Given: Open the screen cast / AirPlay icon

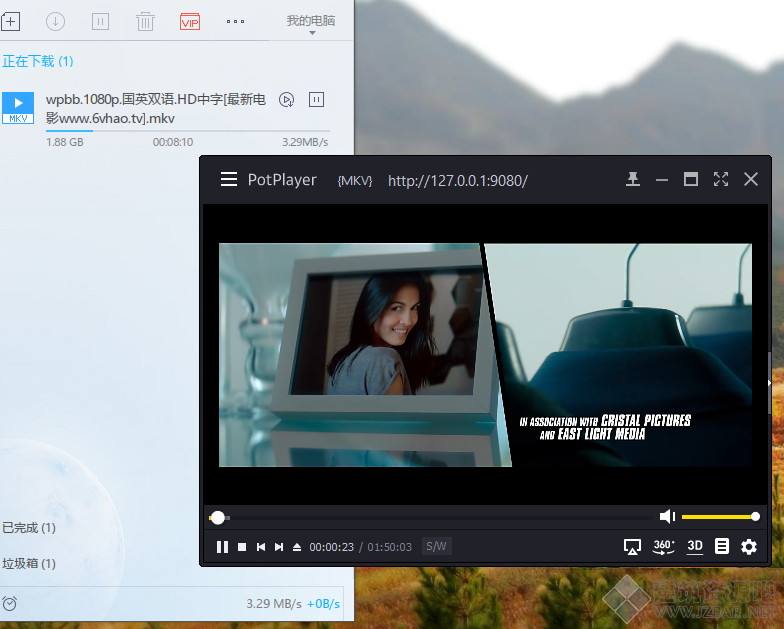Looking at the screenshot, I should coord(632,546).
